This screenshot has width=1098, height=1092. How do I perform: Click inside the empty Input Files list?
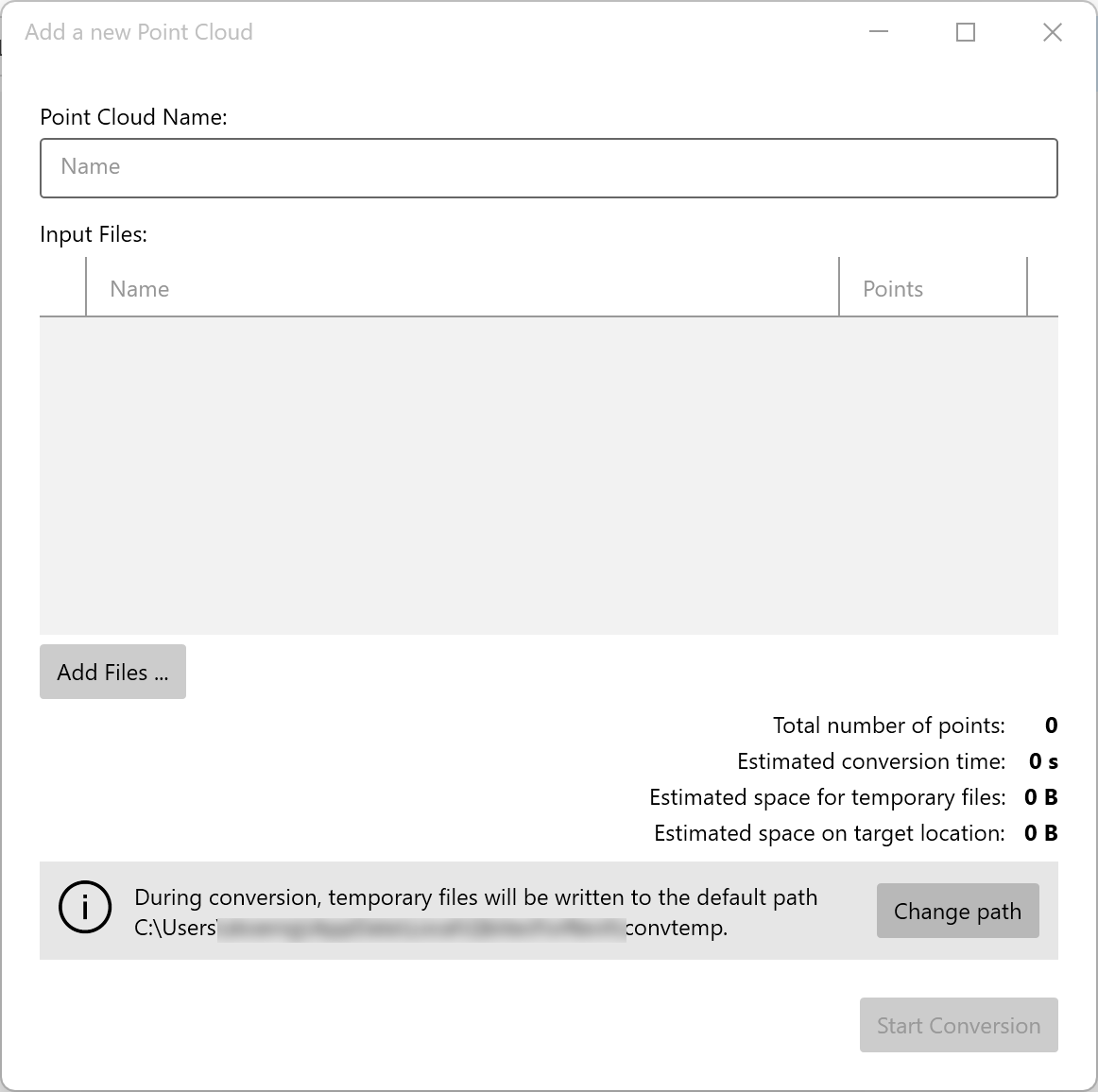pos(548,475)
